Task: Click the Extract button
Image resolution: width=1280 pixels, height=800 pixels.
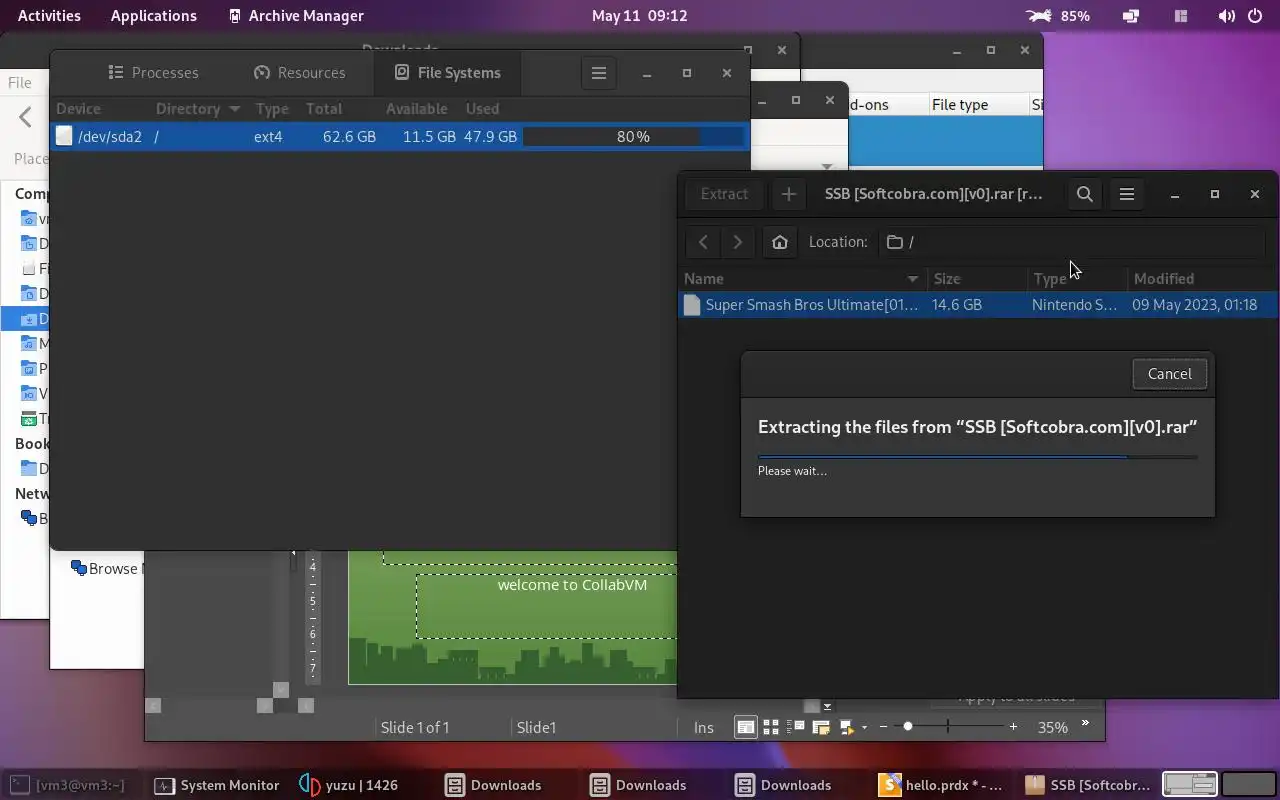Action: coord(724,194)
